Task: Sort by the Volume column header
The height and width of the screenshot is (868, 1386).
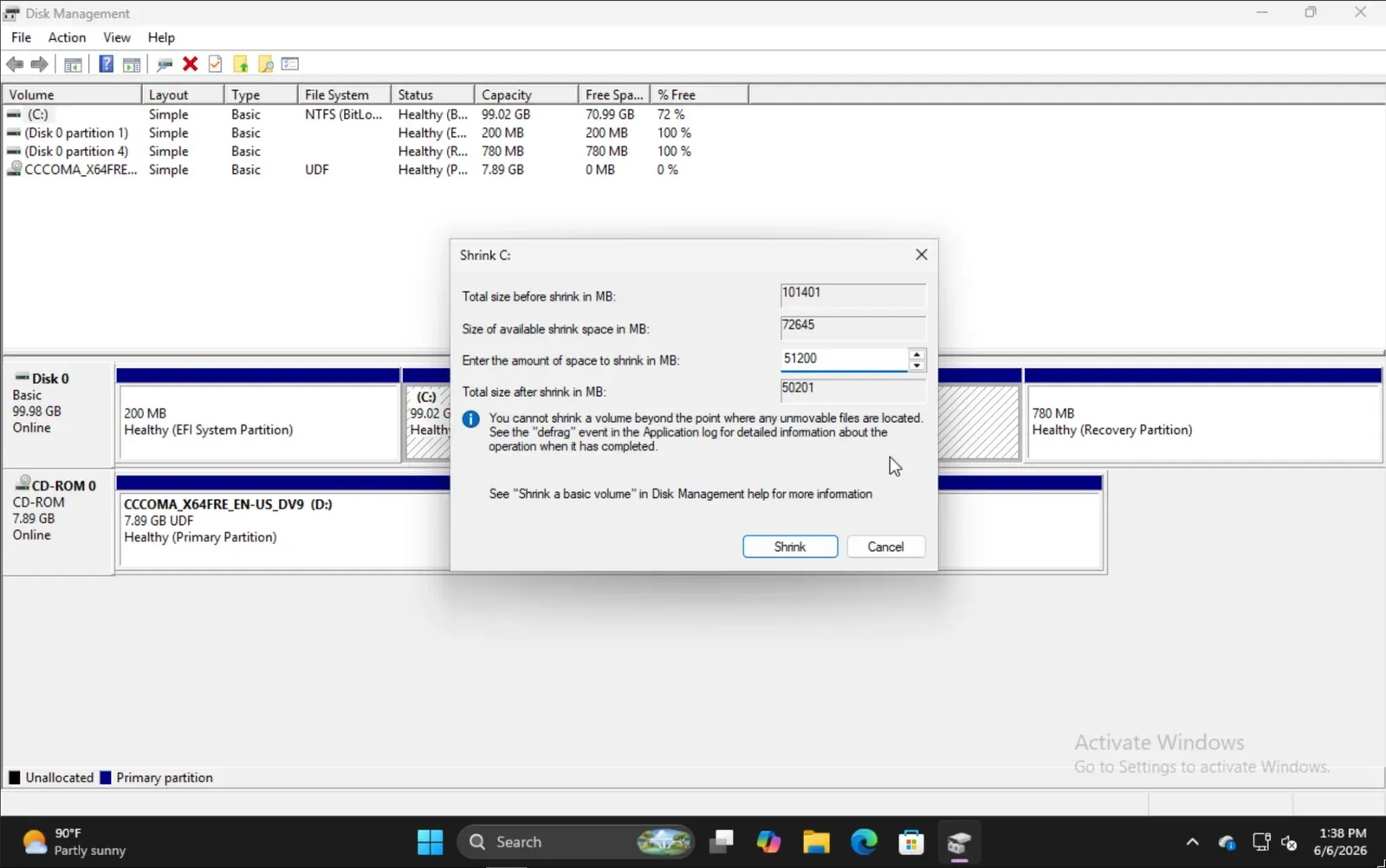Action: tap(72, 94)
